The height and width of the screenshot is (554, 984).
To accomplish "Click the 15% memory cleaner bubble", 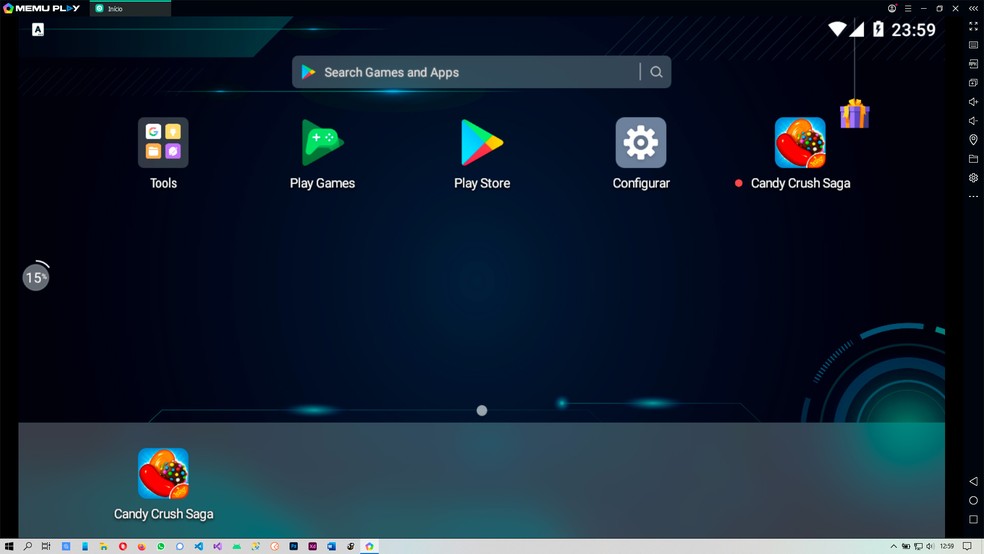I will pos(36,277).
